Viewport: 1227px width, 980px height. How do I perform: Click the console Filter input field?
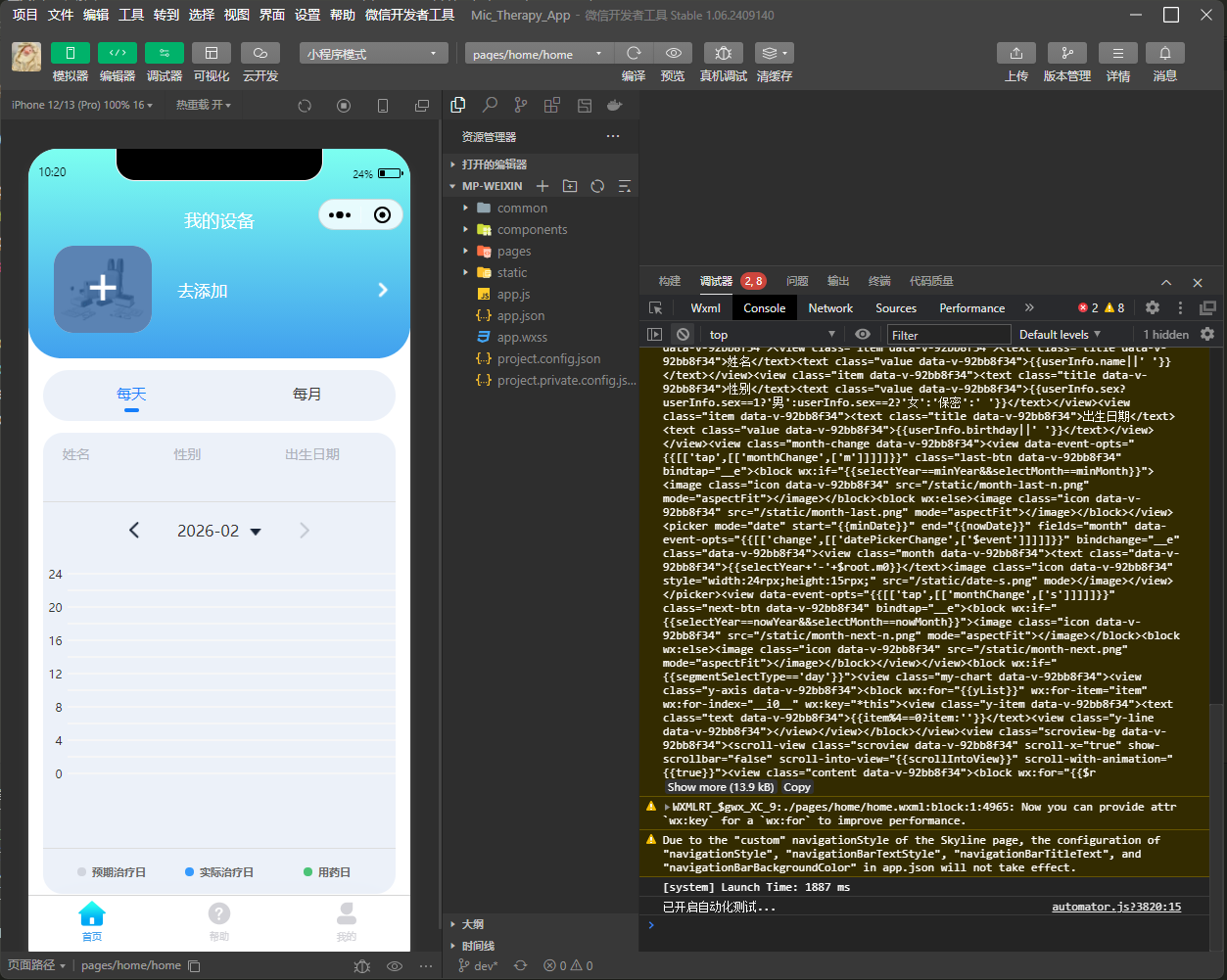pos(947,335)
